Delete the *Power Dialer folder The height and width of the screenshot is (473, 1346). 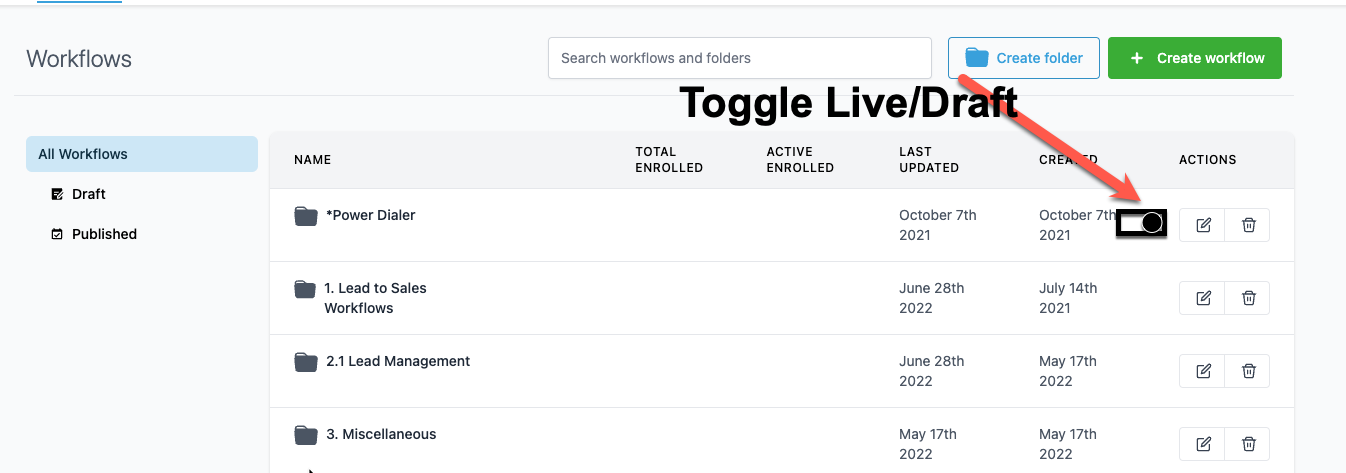[1249, 225]
